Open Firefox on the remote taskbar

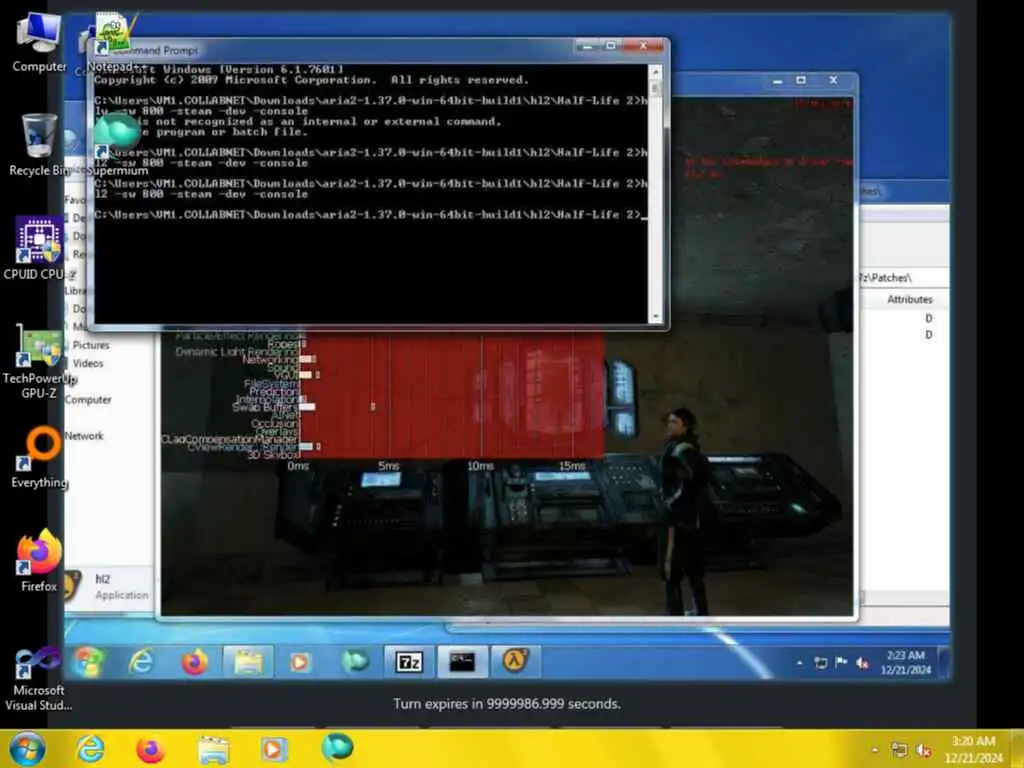tap(194, 662)
